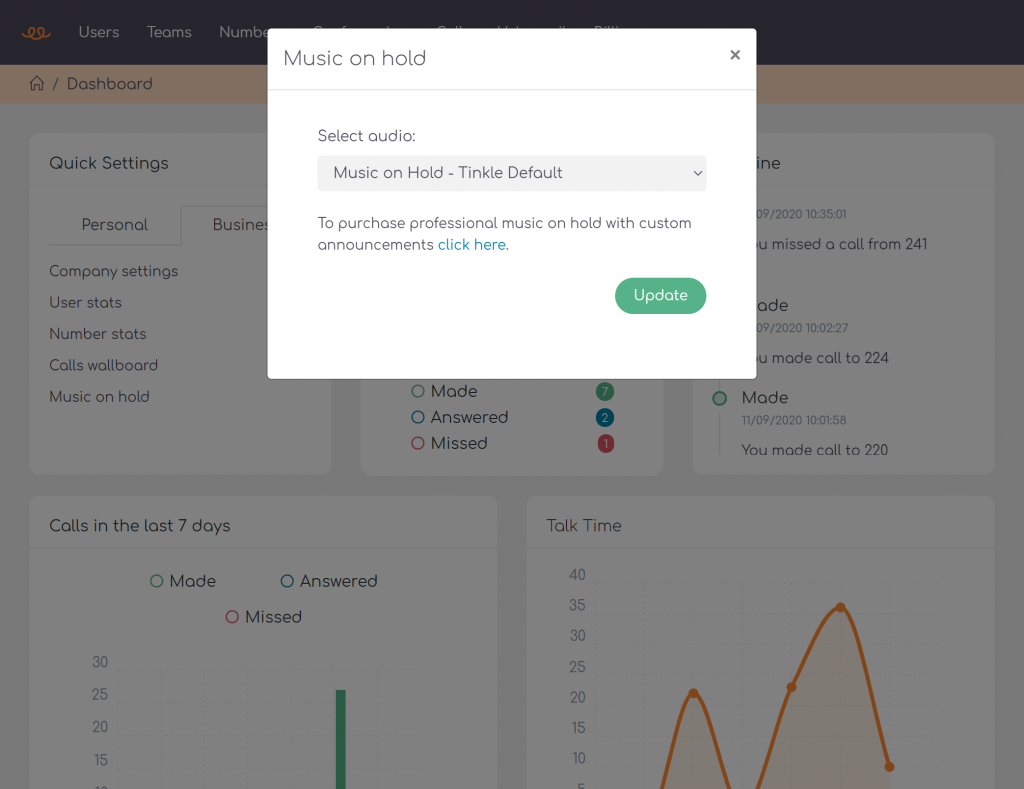1024x789 pixels.
Task: Toggle Missed legend in the calls summary card
Action: (449, 443)
